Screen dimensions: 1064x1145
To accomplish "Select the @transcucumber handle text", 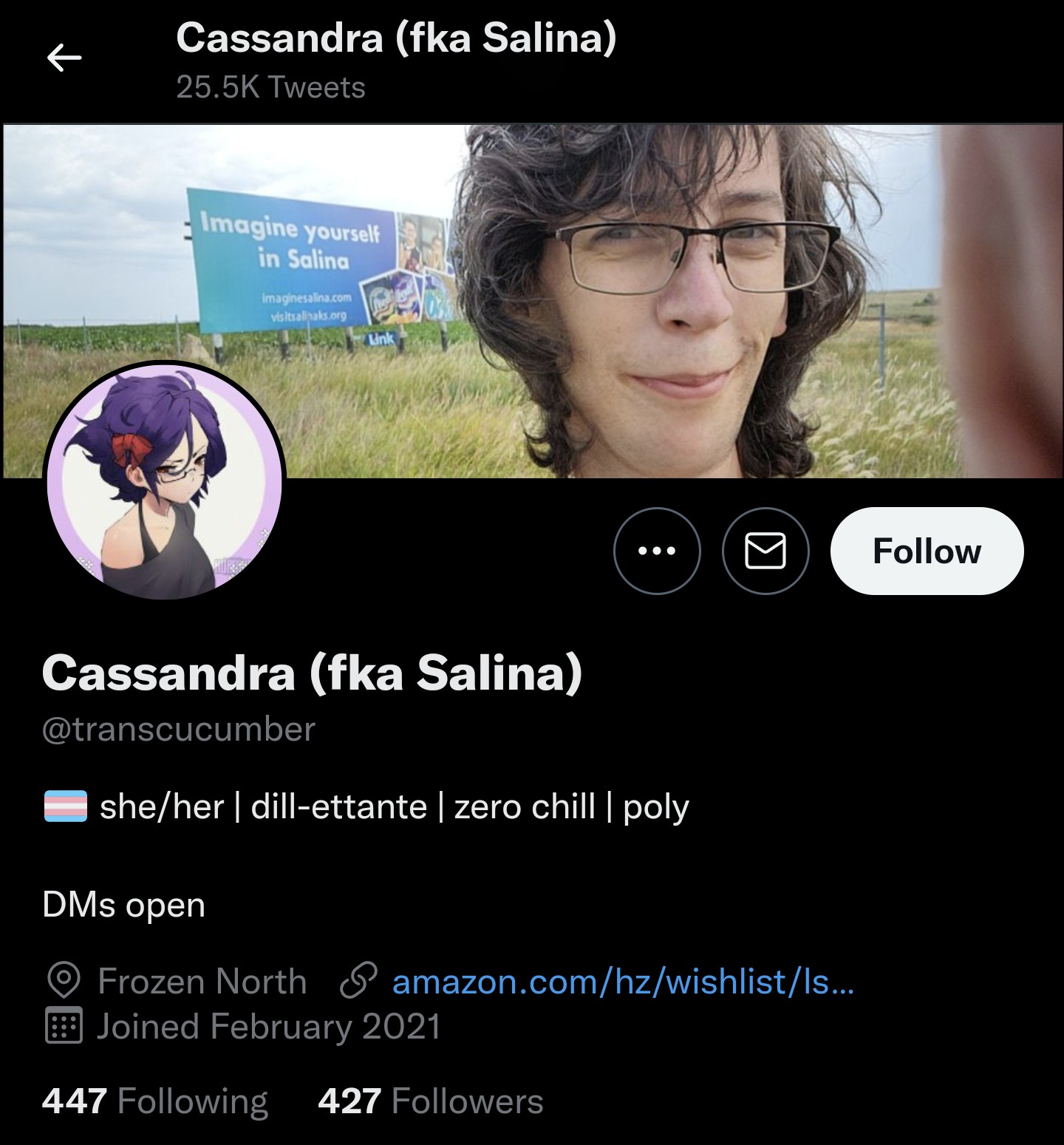I will pos(179,729).
